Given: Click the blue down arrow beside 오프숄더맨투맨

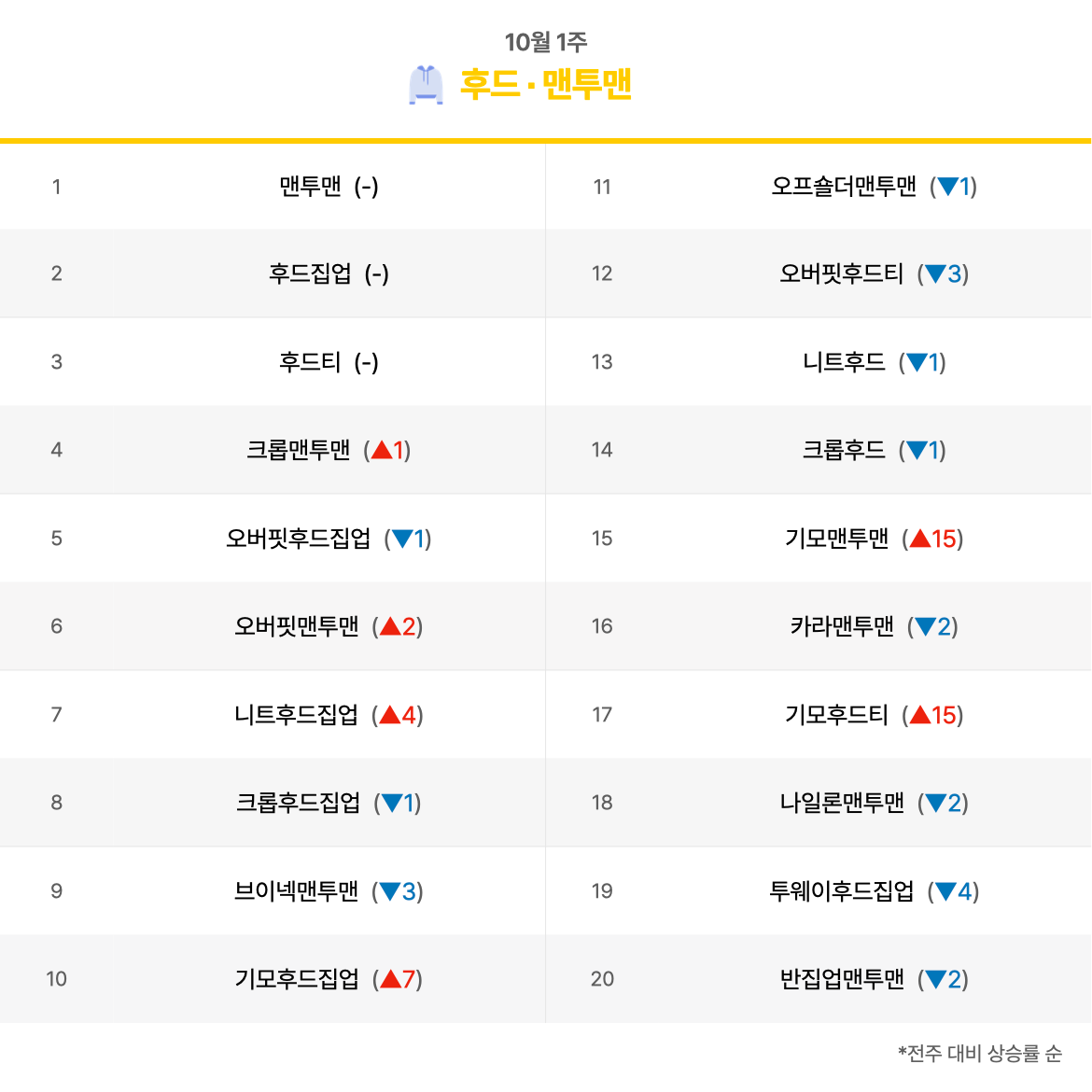Looking at the screenshot, I should pyautogui.click(x=948, y=186).
